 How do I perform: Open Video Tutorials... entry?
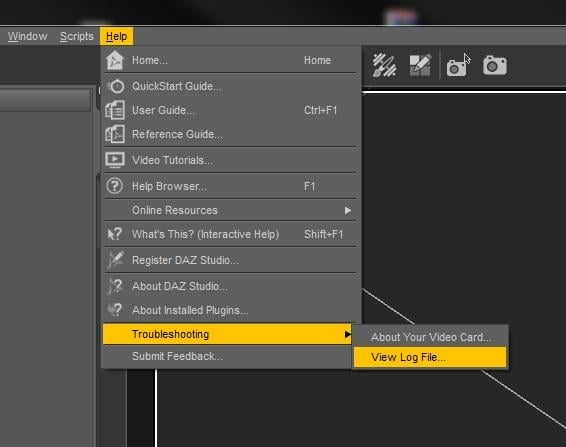[230, 160]
